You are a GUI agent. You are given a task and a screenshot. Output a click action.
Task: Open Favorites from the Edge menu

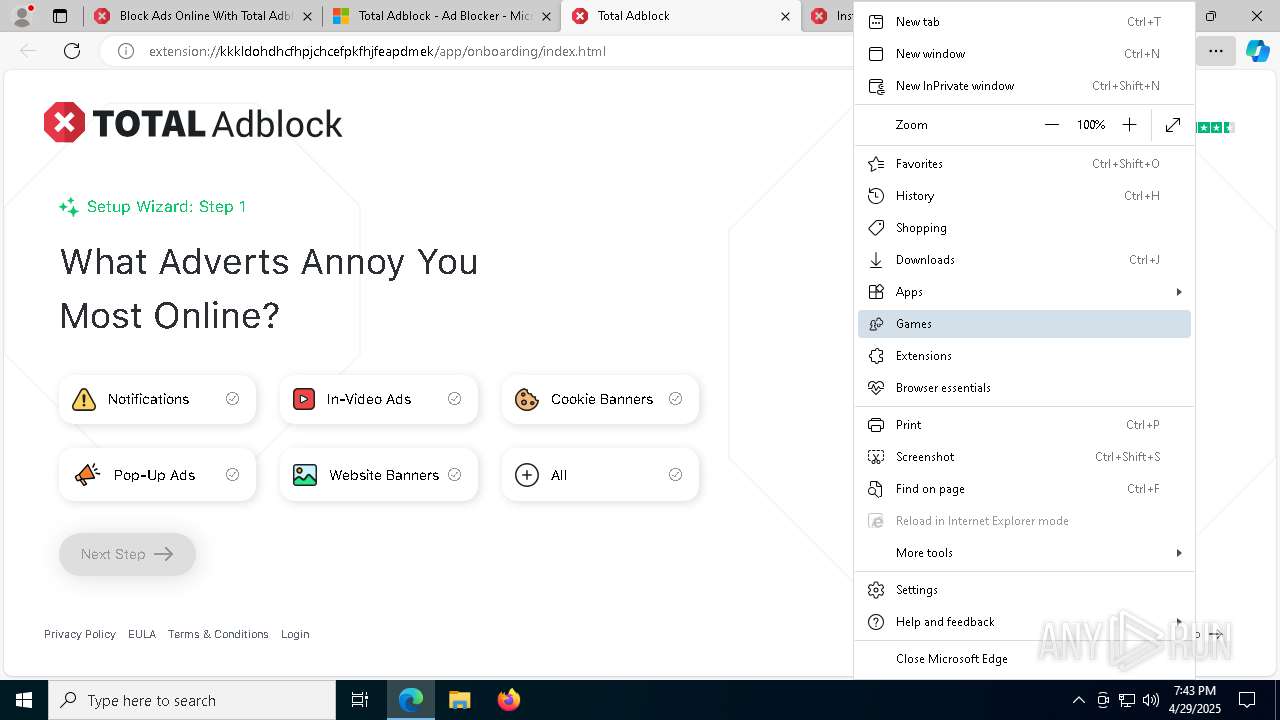[x=1024, y=164]
